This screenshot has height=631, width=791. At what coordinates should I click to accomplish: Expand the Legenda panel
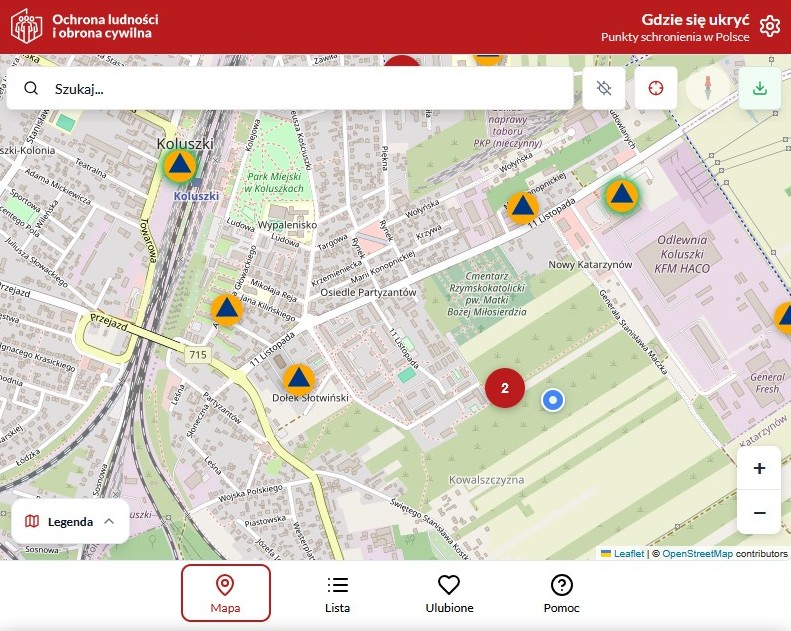click(70, 521)
